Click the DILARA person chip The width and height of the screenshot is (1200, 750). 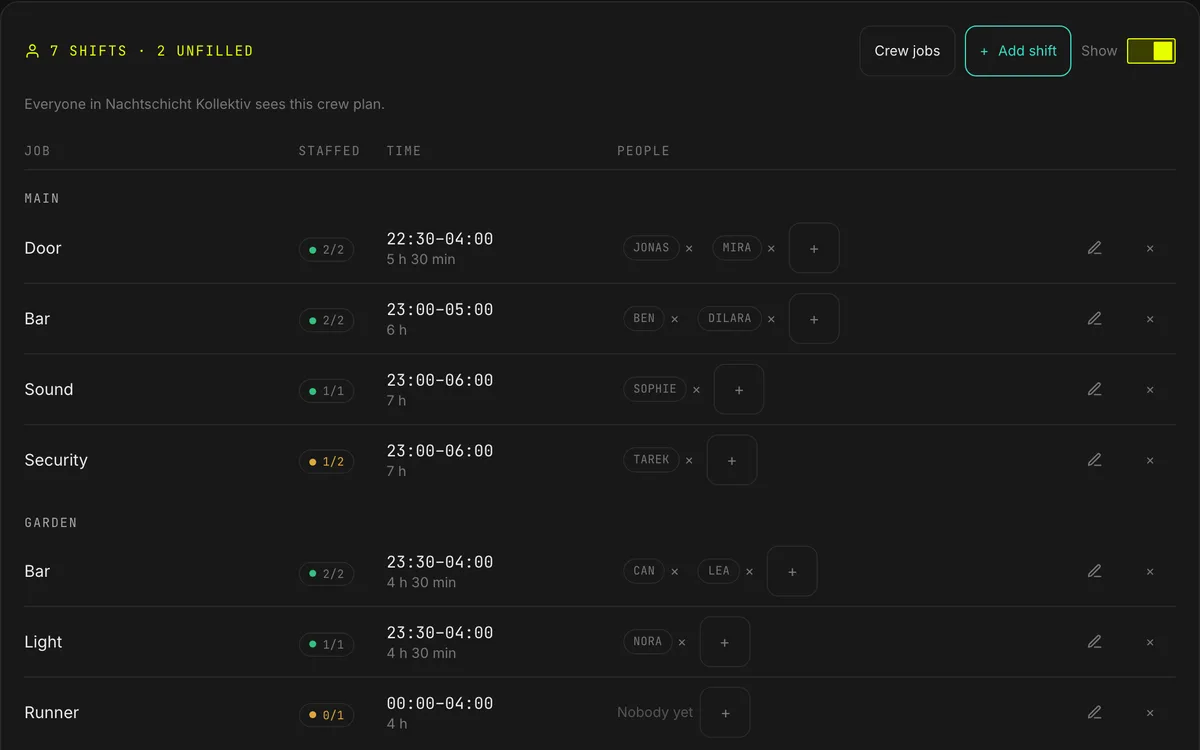click(730, 319)
